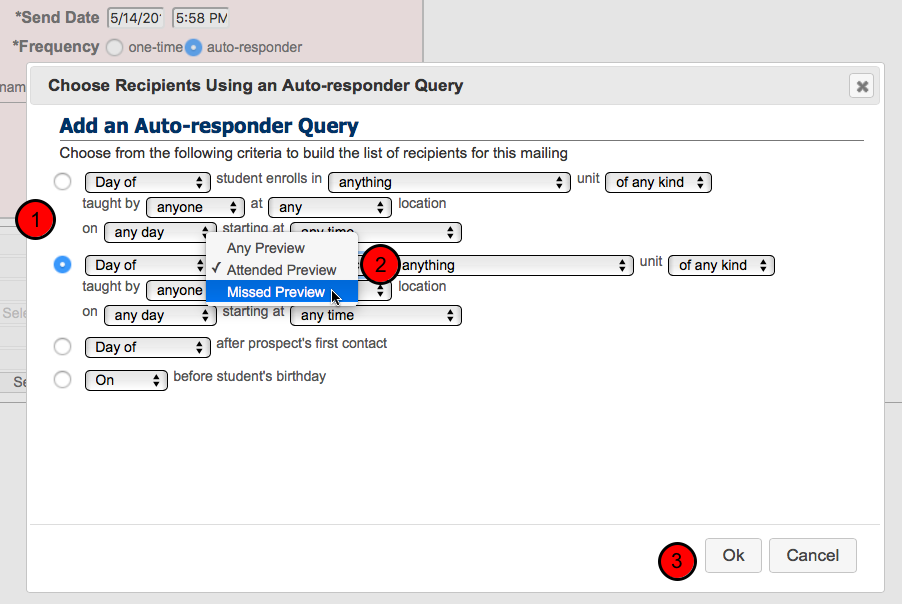The width and height of the screenshot is (902, 604).
Task: Select the prospect's first contact radio button
Action: [63, 347]
